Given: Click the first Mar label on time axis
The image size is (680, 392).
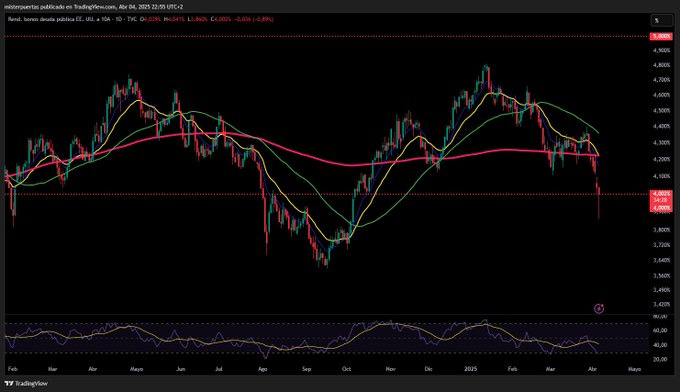Looking at the screenshot, I should (52, 369).
